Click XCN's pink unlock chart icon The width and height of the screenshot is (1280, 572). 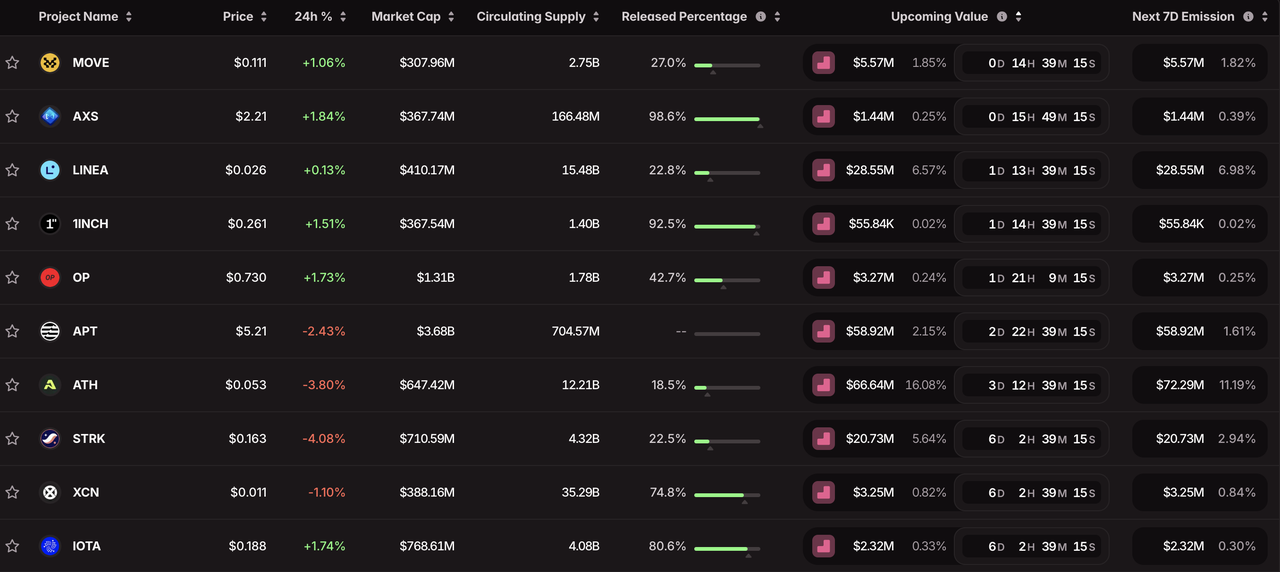click(x=823, y=492)
